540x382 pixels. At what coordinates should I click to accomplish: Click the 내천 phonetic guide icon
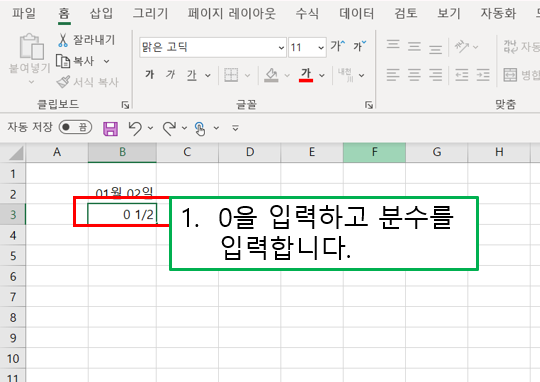[345, 75]
